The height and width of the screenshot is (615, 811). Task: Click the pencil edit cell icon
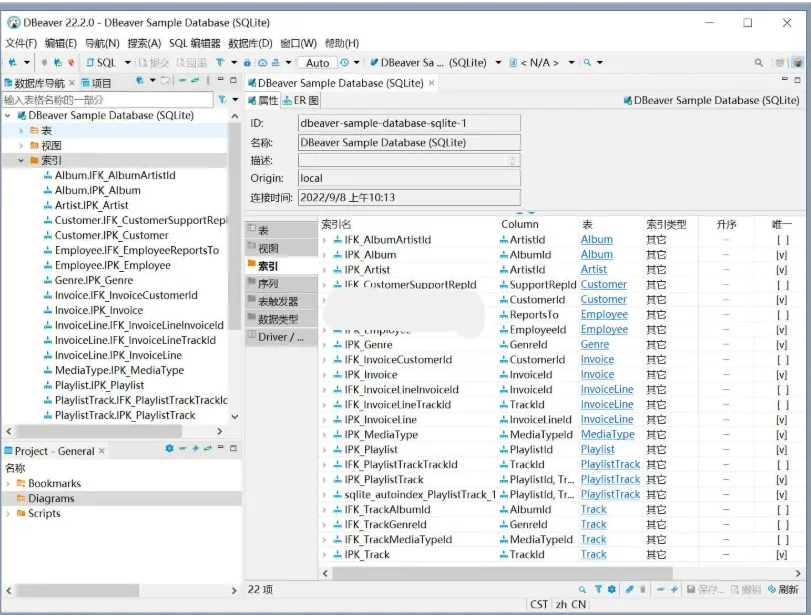click(632, 590)
